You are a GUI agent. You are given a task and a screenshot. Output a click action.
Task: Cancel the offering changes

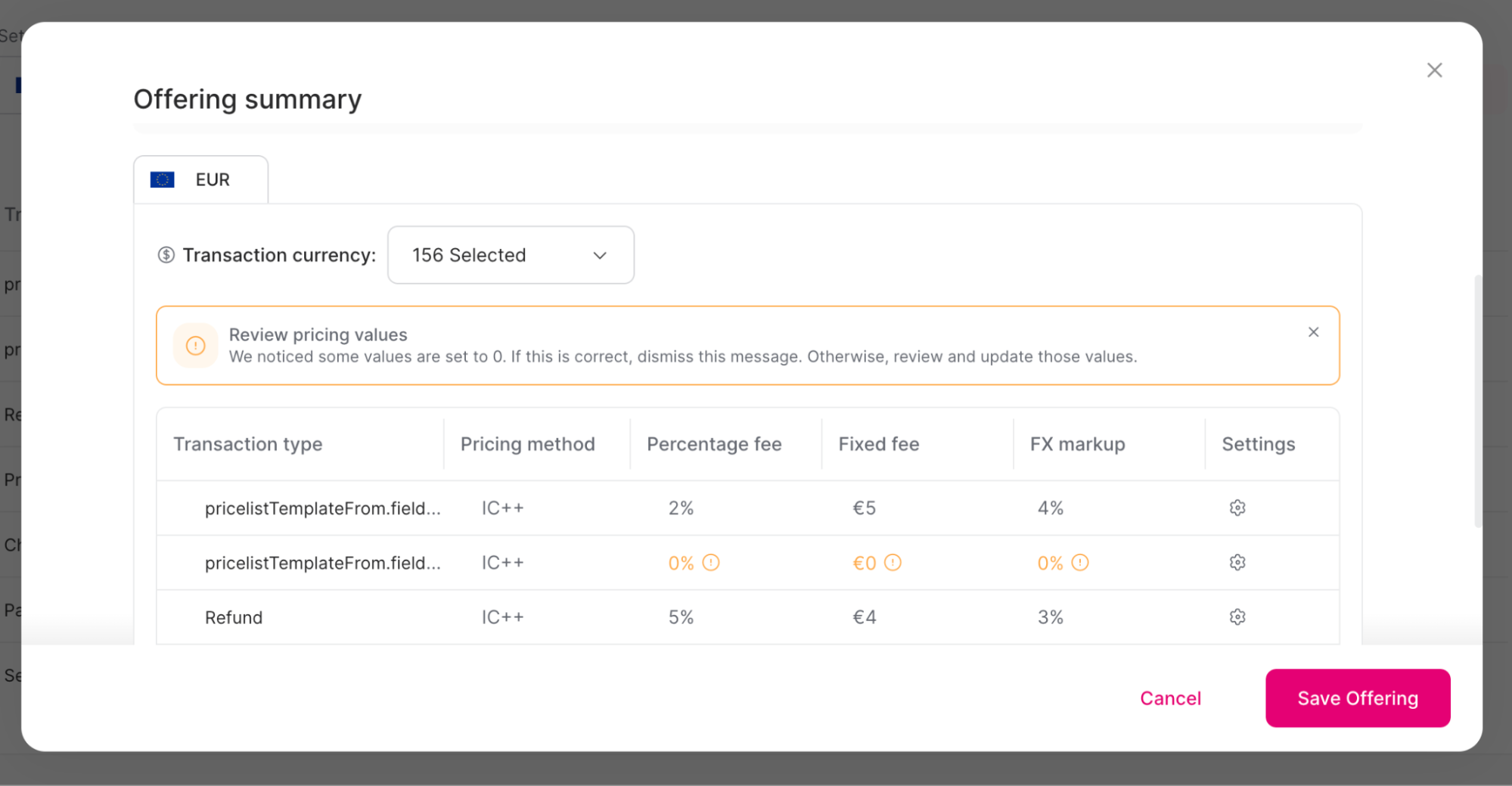[x=1170, y=698]
